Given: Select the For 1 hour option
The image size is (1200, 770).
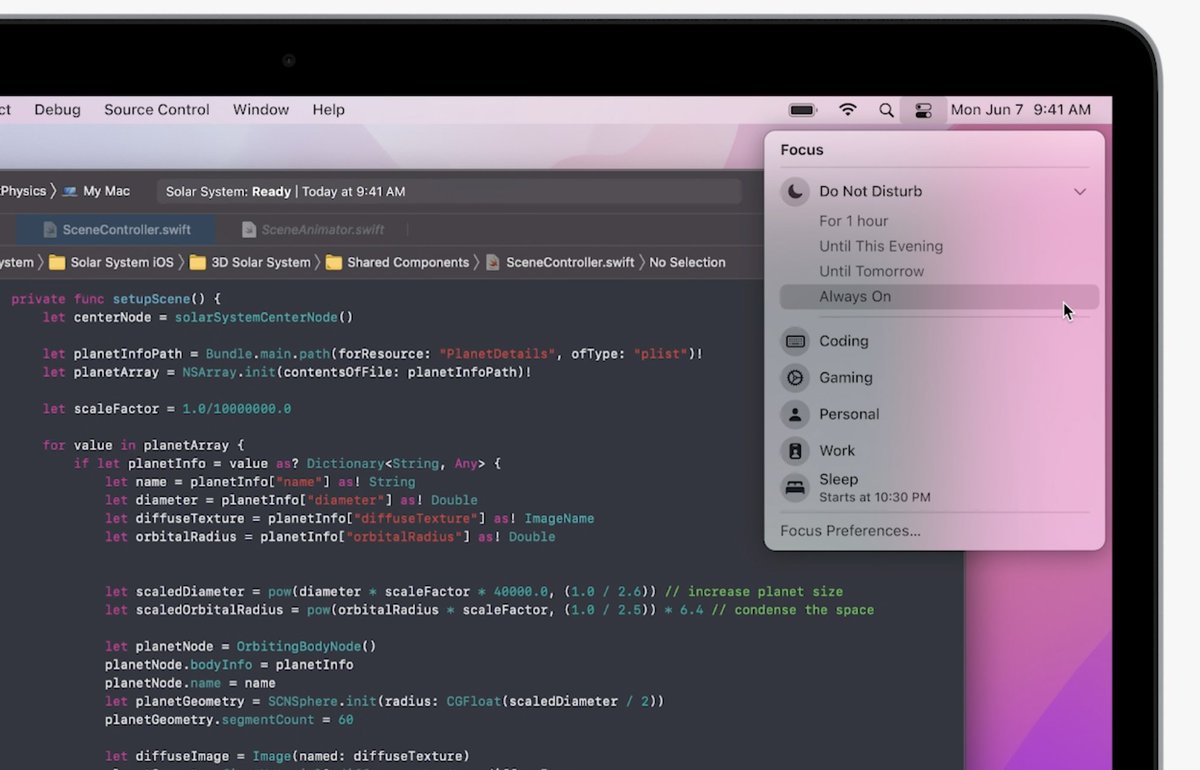Looking at the screenshot, I should pos(853,221).
